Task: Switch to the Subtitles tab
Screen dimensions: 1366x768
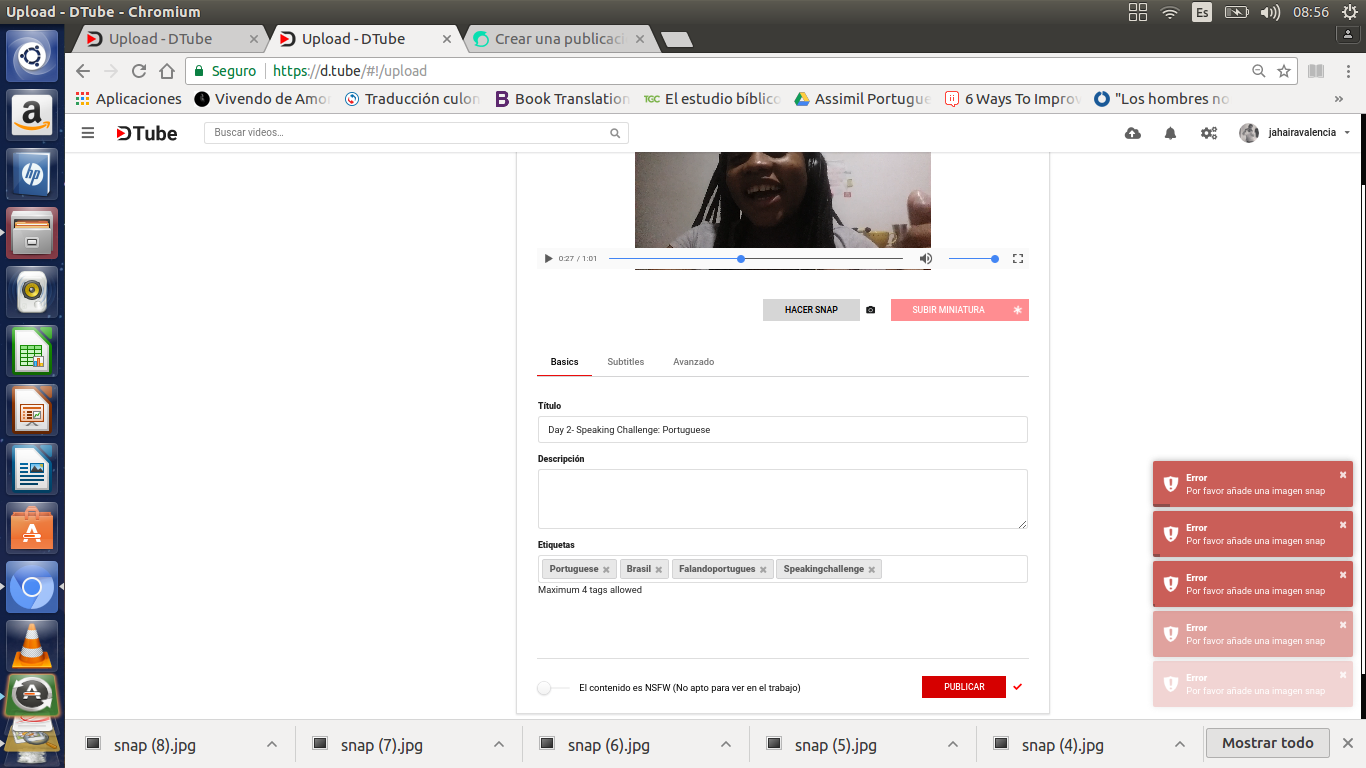Action: [626, 362]
